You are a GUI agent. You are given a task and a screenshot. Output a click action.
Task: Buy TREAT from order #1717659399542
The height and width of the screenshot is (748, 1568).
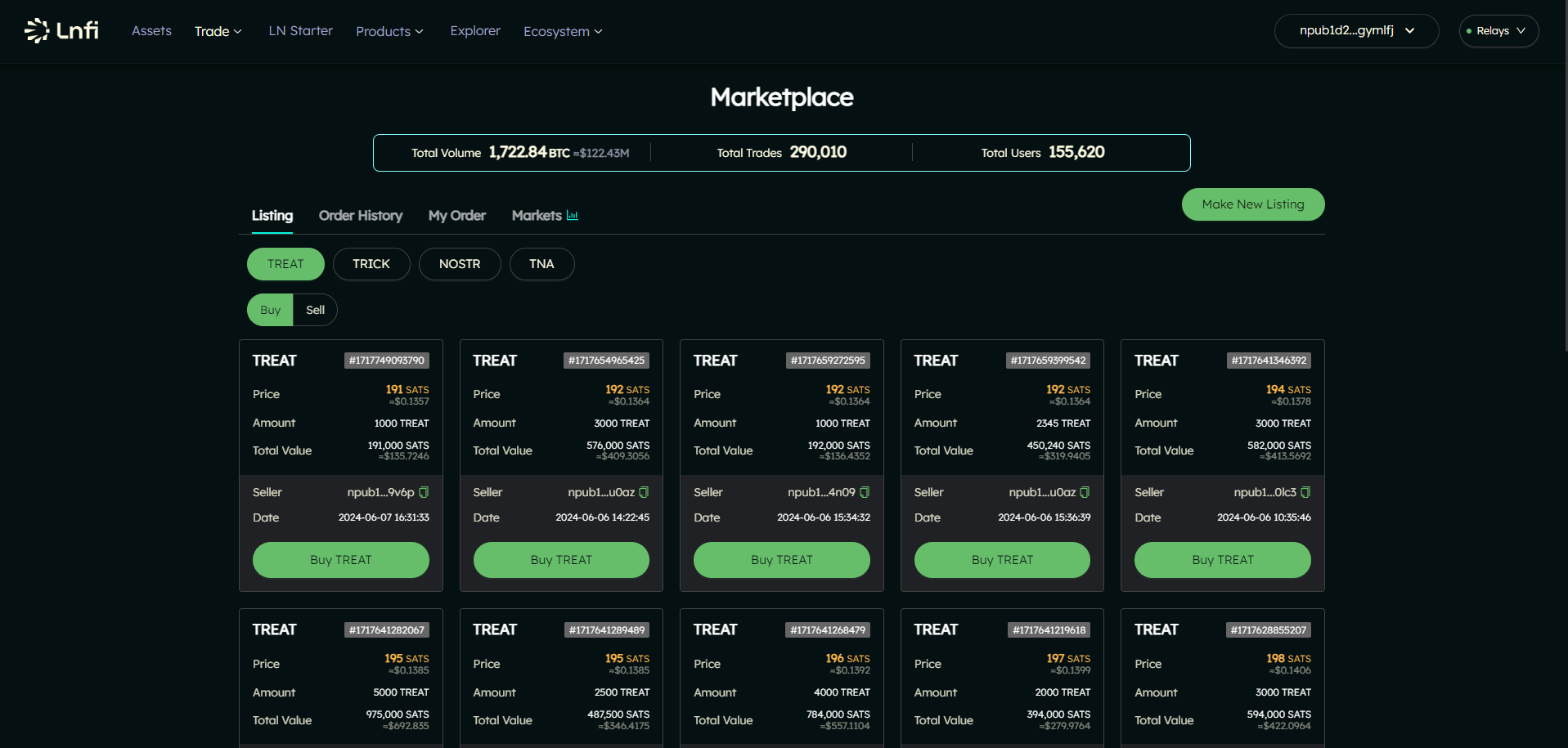tap(1002, 560)
